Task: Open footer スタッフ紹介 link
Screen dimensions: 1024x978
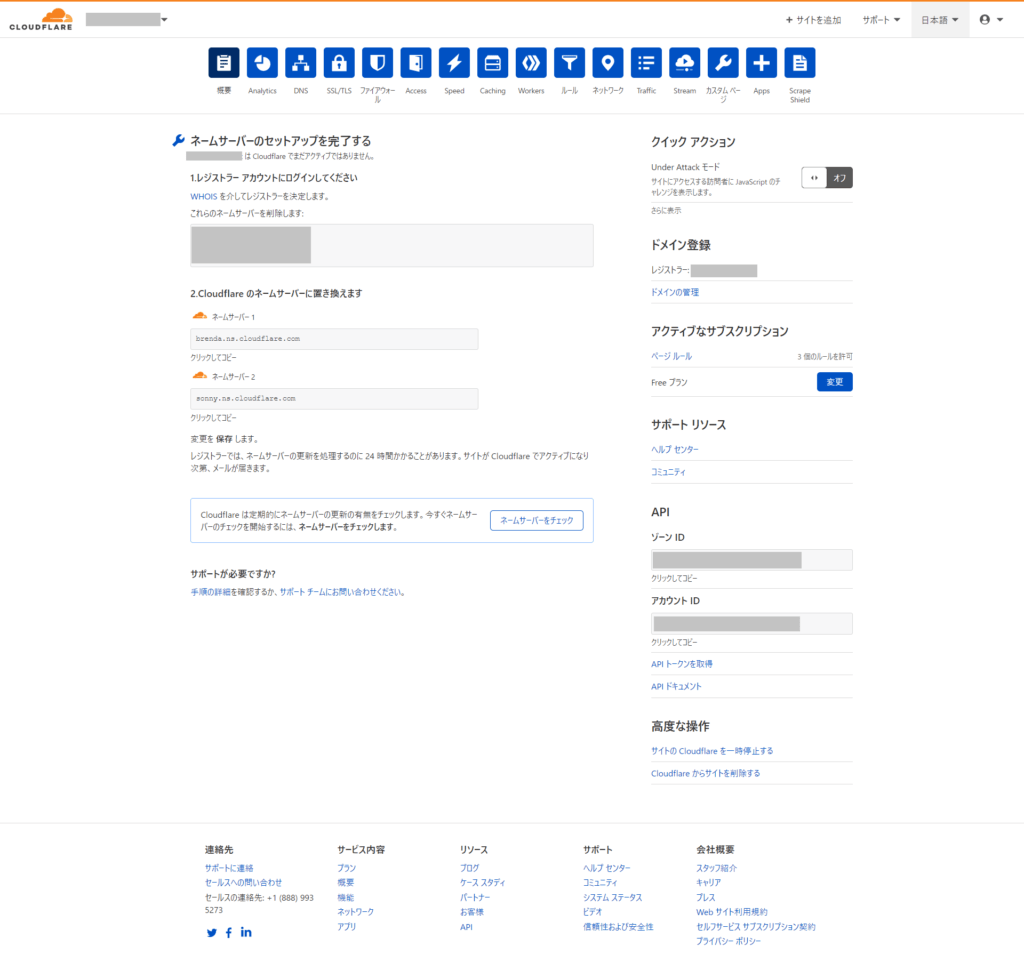Action: [716, 868]
